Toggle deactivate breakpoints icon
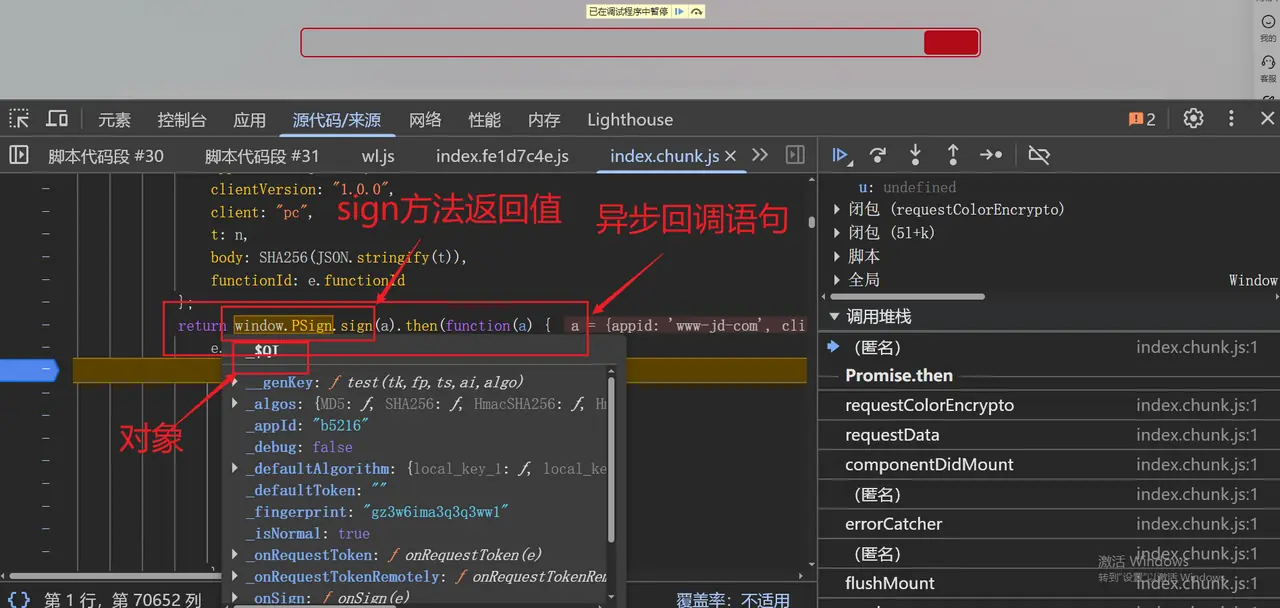The height and width of the screenshot is (608, 1280). pos(1039,155)
